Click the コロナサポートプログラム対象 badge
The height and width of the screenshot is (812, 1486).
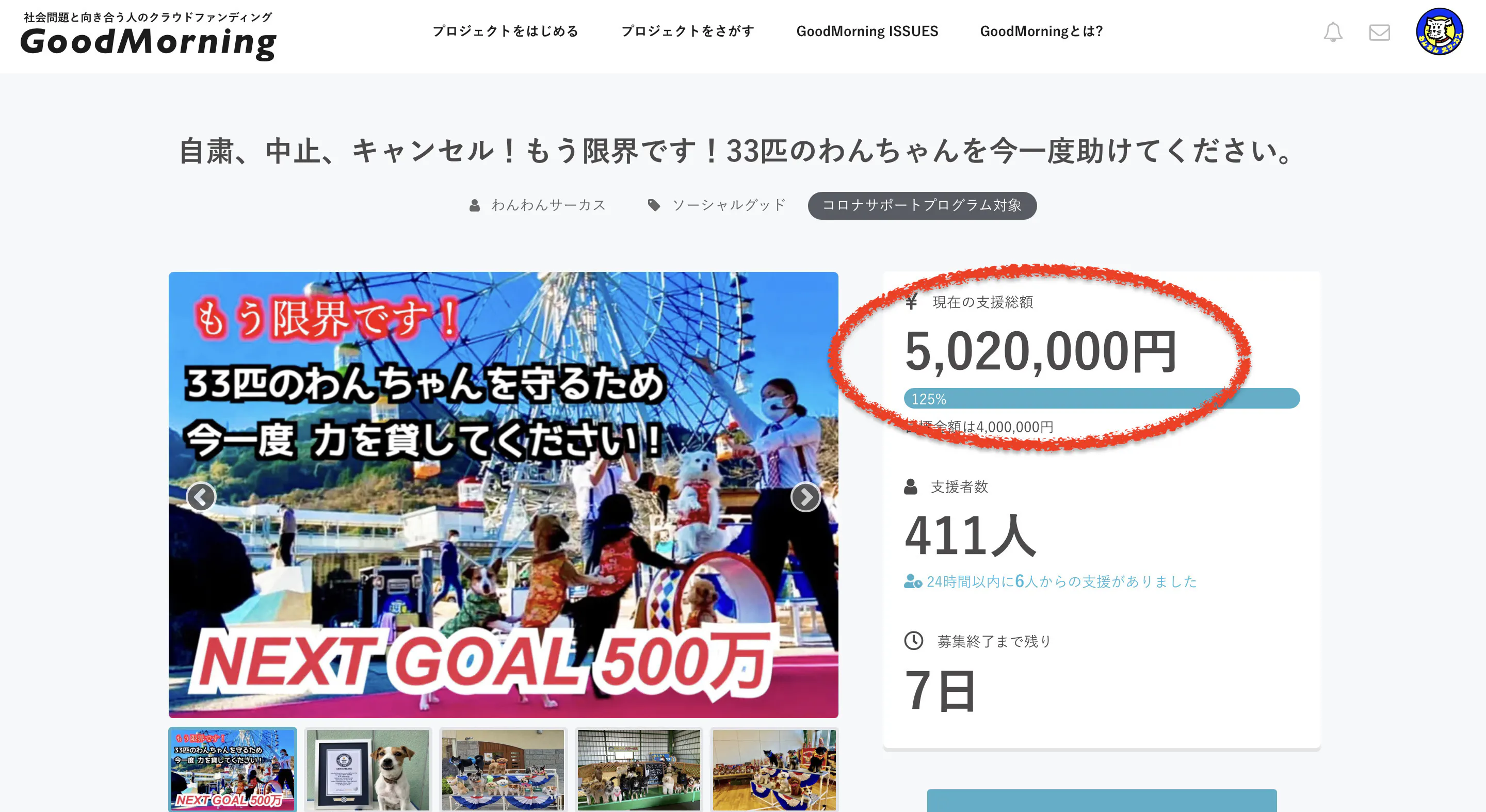tap(922, 205)
